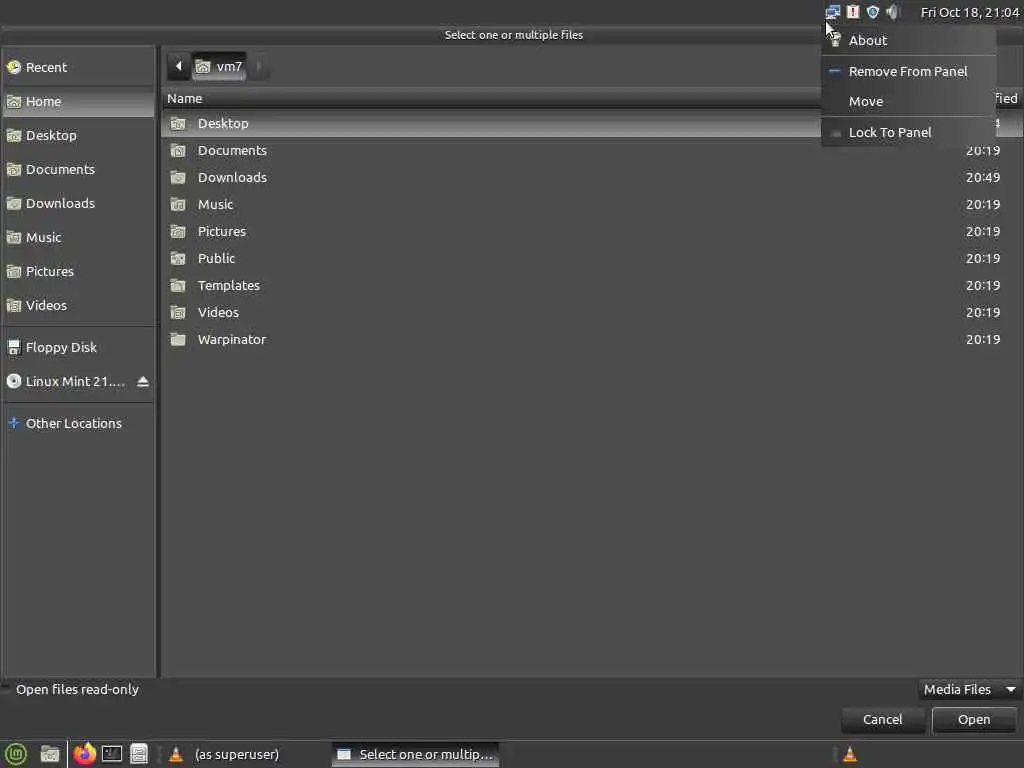1024x768 pixels.
Task: Select Pictures in the places sidebar
Action: [x=78, y=271]
